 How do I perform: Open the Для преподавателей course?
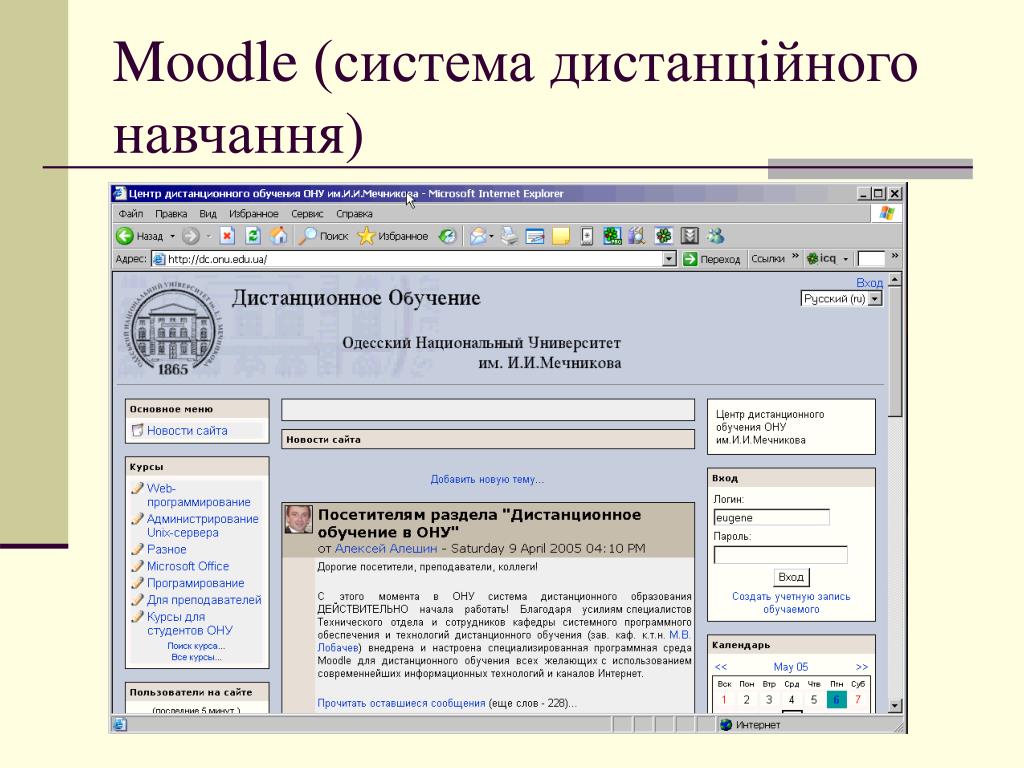[x=204, y=600]
